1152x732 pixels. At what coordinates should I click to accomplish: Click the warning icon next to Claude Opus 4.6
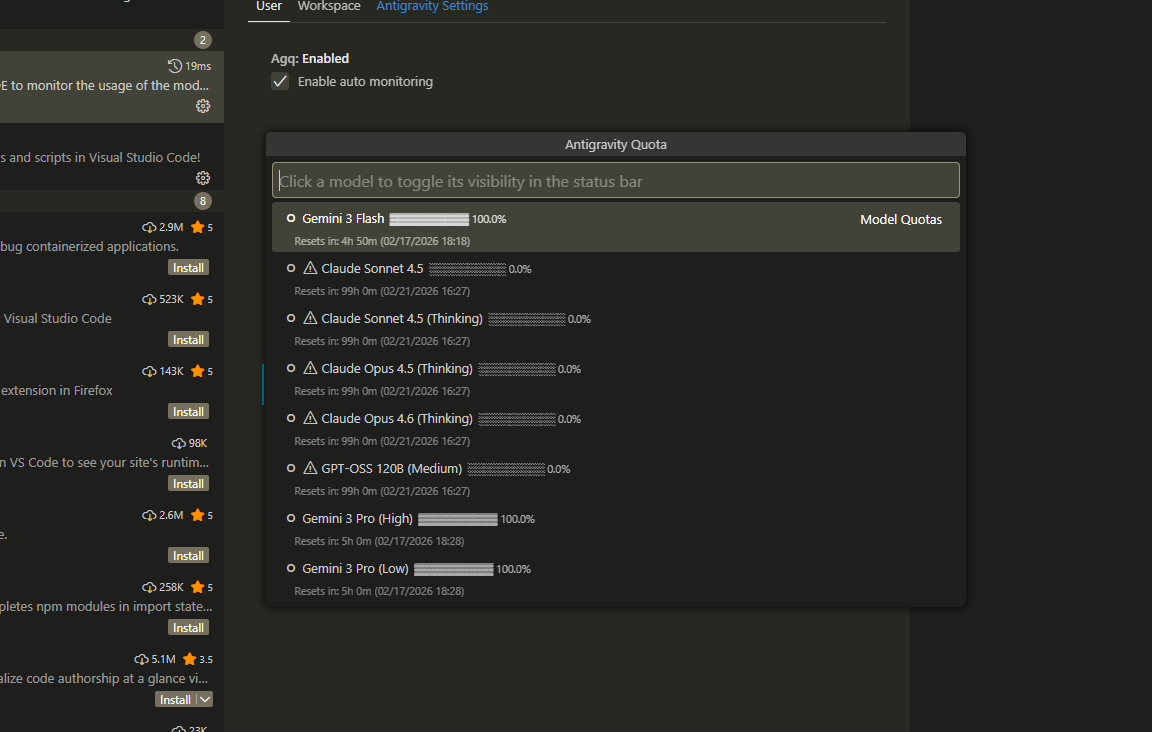[x=310, y=418]
